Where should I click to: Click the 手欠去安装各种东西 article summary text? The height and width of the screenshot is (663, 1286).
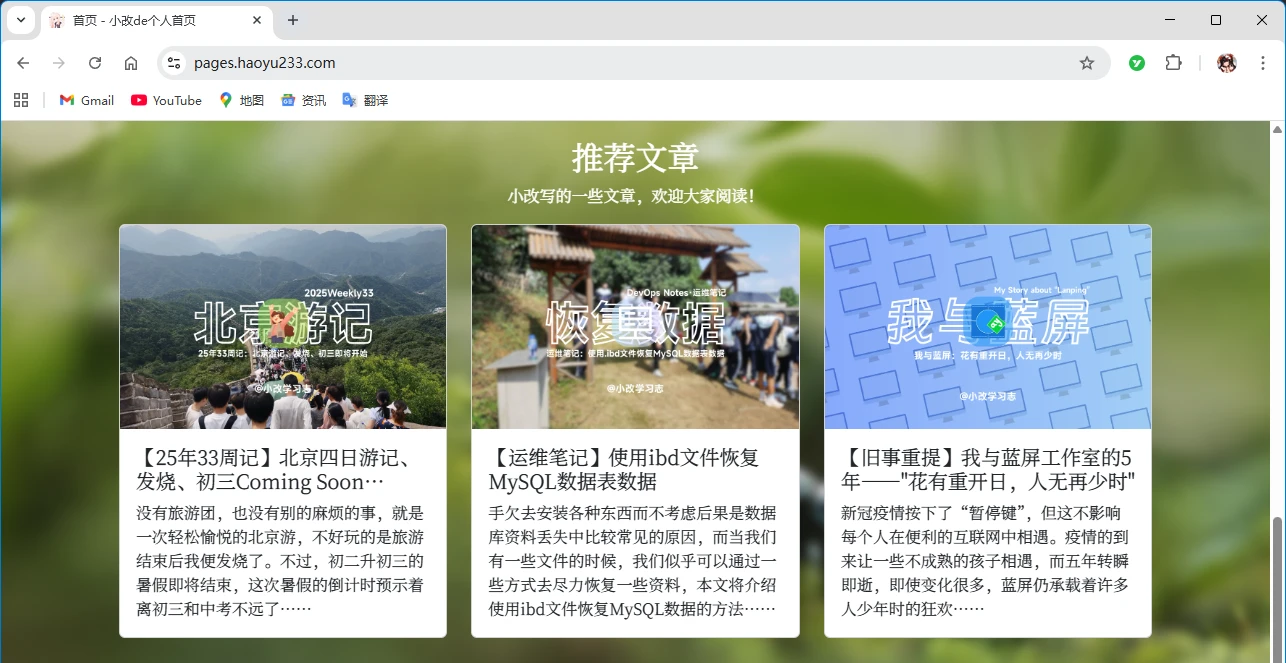point(633,561)
